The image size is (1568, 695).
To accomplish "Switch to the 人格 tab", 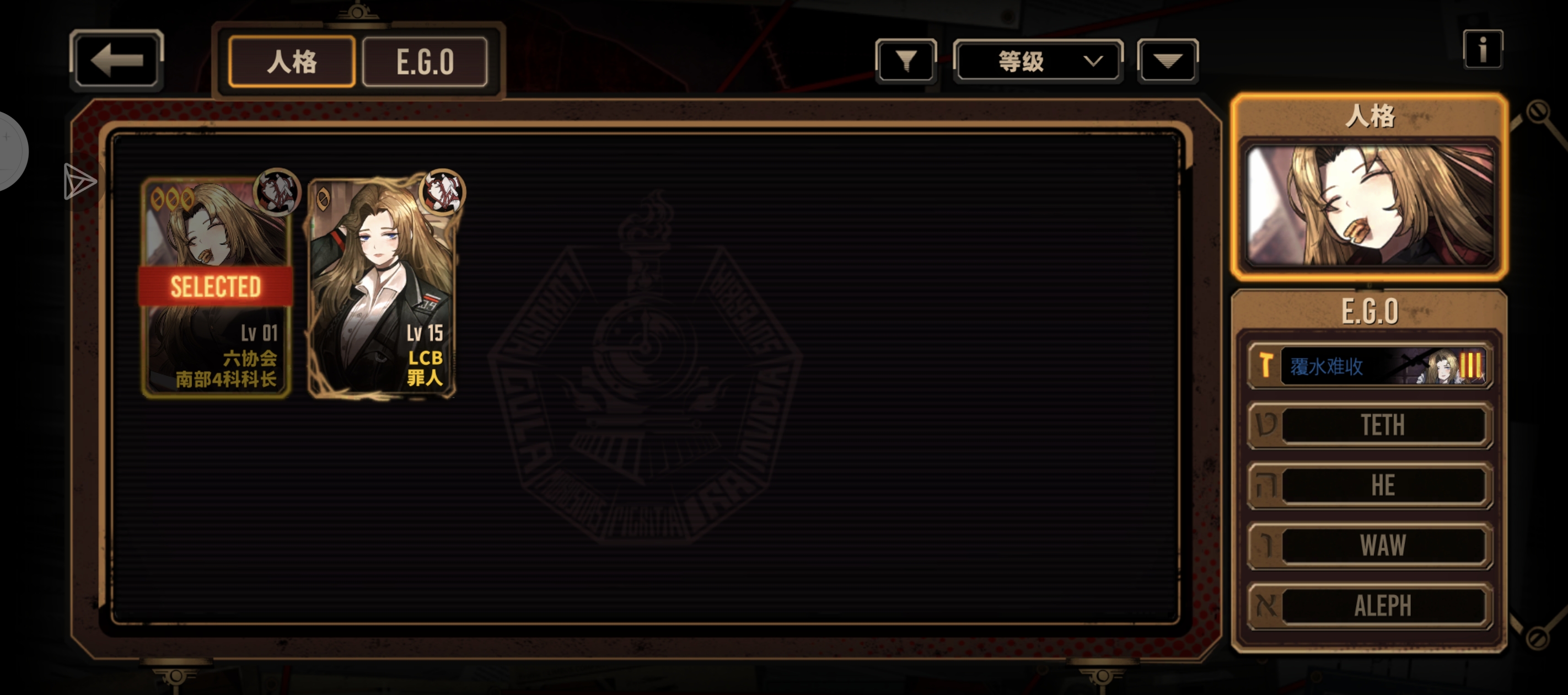I will pyautogui.click(x=292, y=62).
